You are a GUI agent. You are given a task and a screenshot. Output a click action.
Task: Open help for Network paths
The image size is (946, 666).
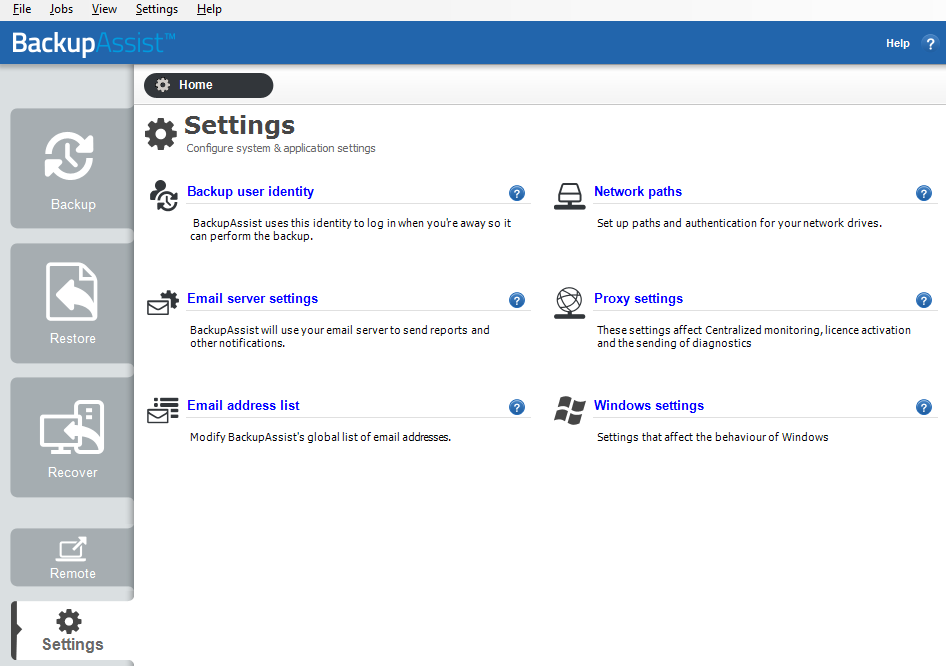[x=924, y=193]
